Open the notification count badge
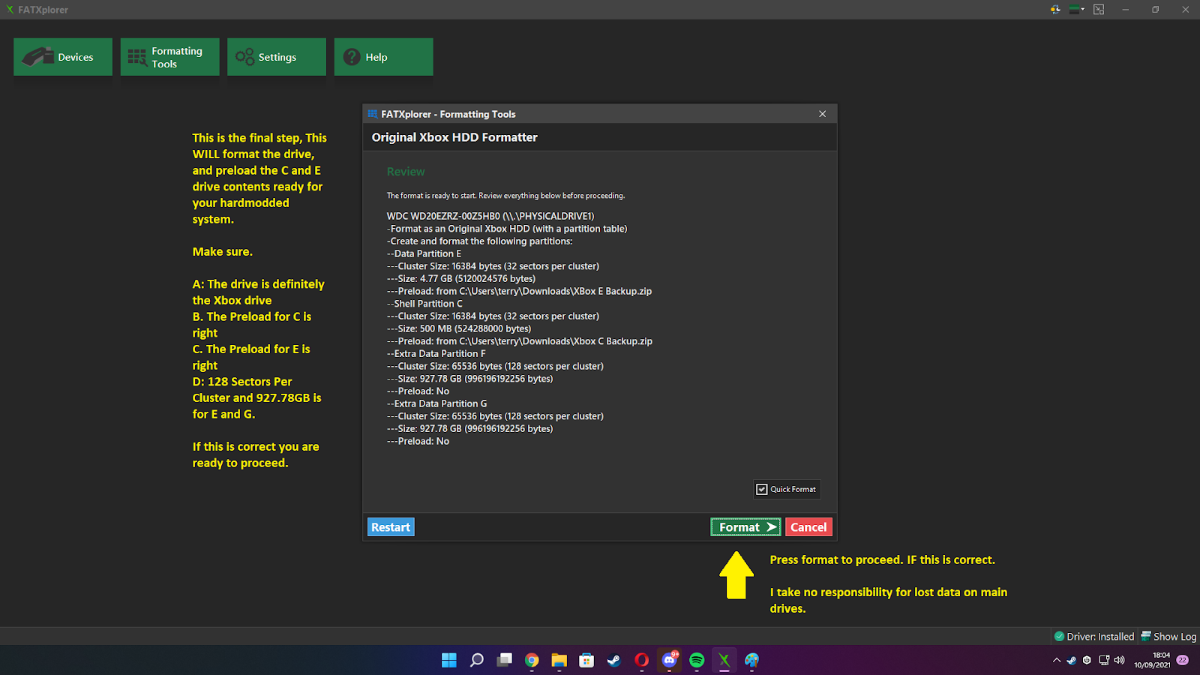This screenshot has height=675, width=1200. coord(1182,661)
